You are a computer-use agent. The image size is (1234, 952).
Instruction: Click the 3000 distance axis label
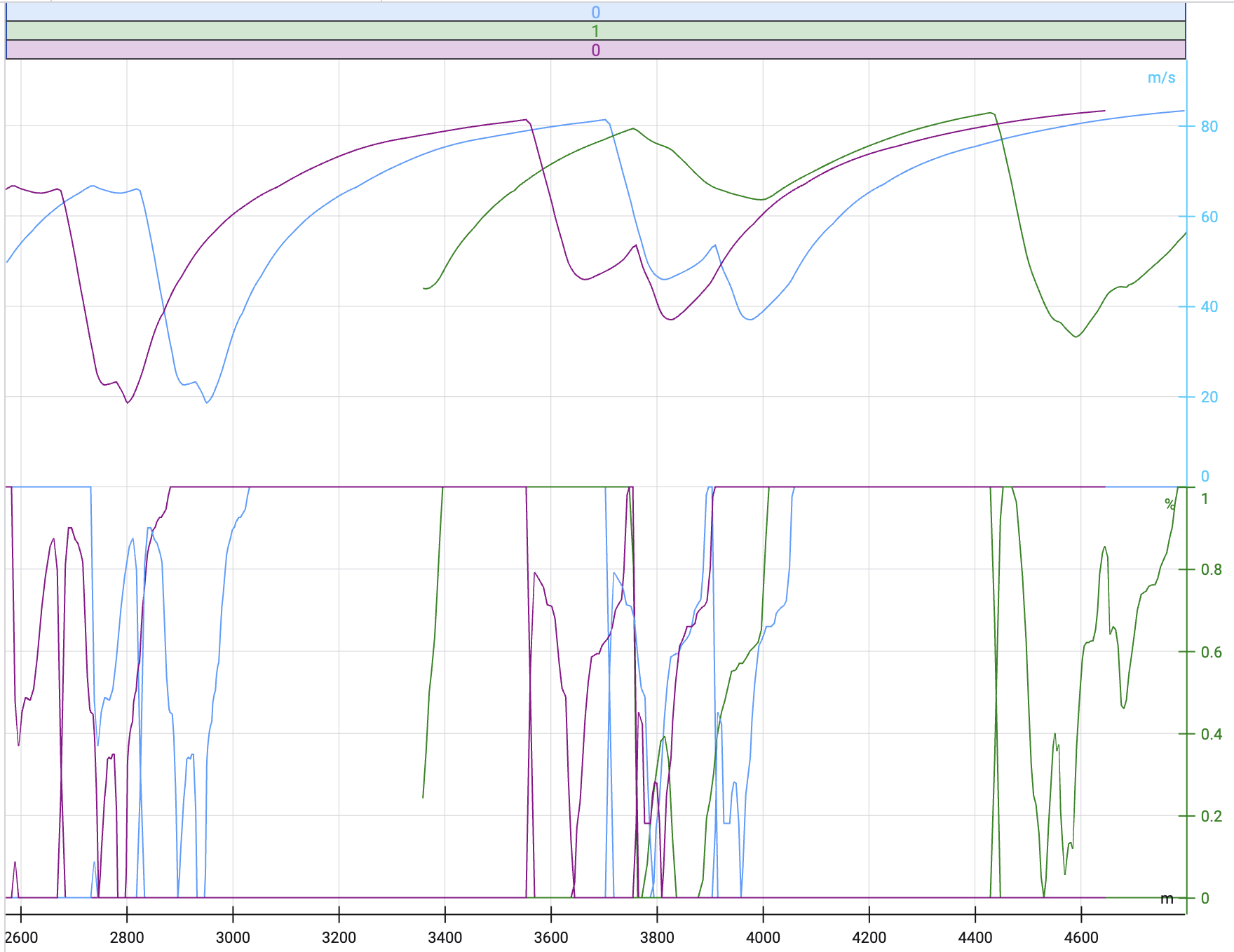(x=233, y=937)
